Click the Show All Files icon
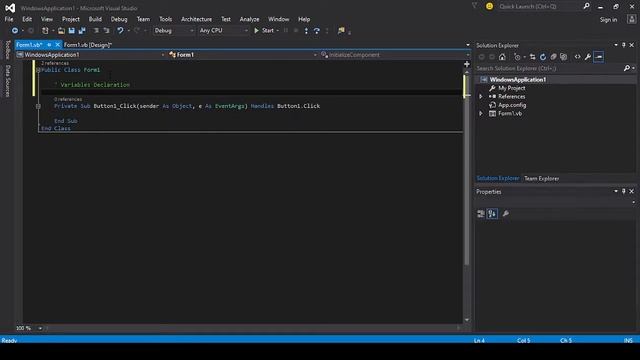This screenshot has height=360, width=640. pyautogui.click(x=564, y=57)
